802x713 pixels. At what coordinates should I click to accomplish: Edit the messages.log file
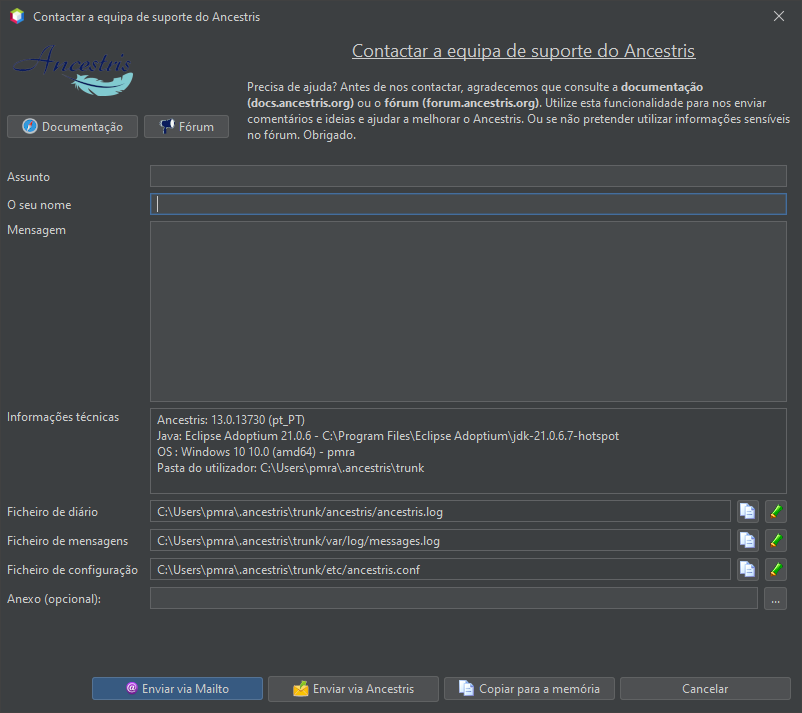pos(775,541)
